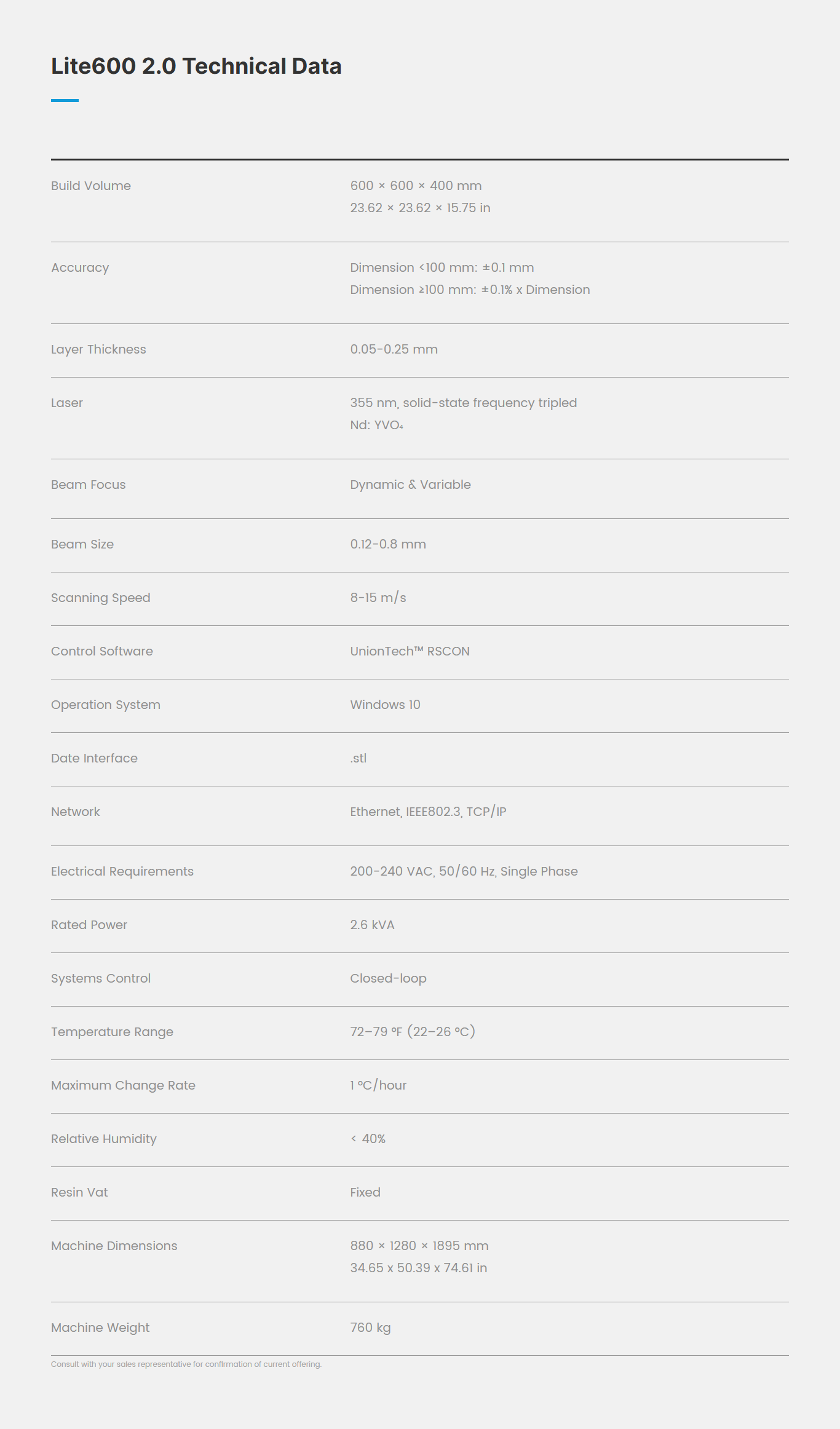Click the Temperature Range label
This screenshot has height=1429, width=840.
tap(112, 1032)
